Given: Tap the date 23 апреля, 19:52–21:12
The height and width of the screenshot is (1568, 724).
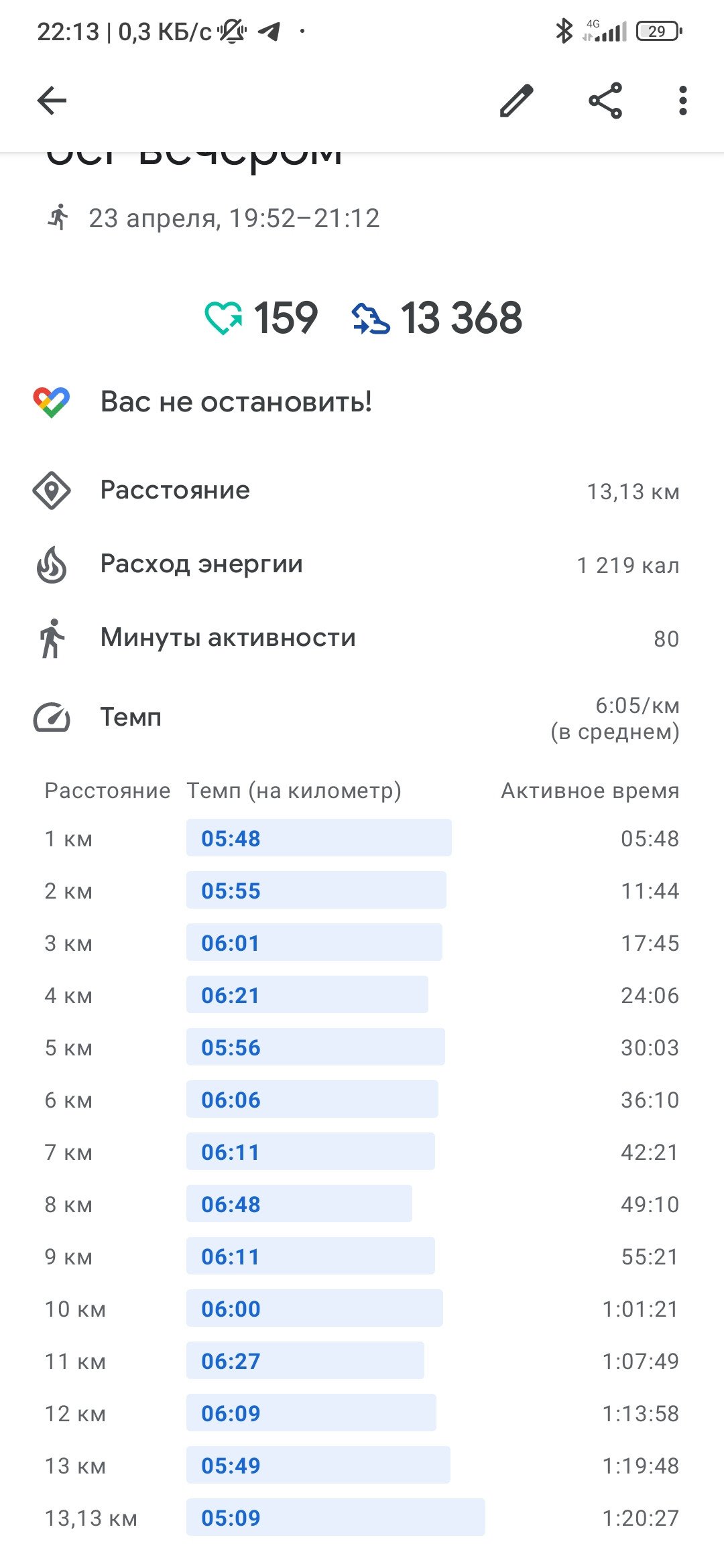Looking at the screenshot, I should point(234,218).
